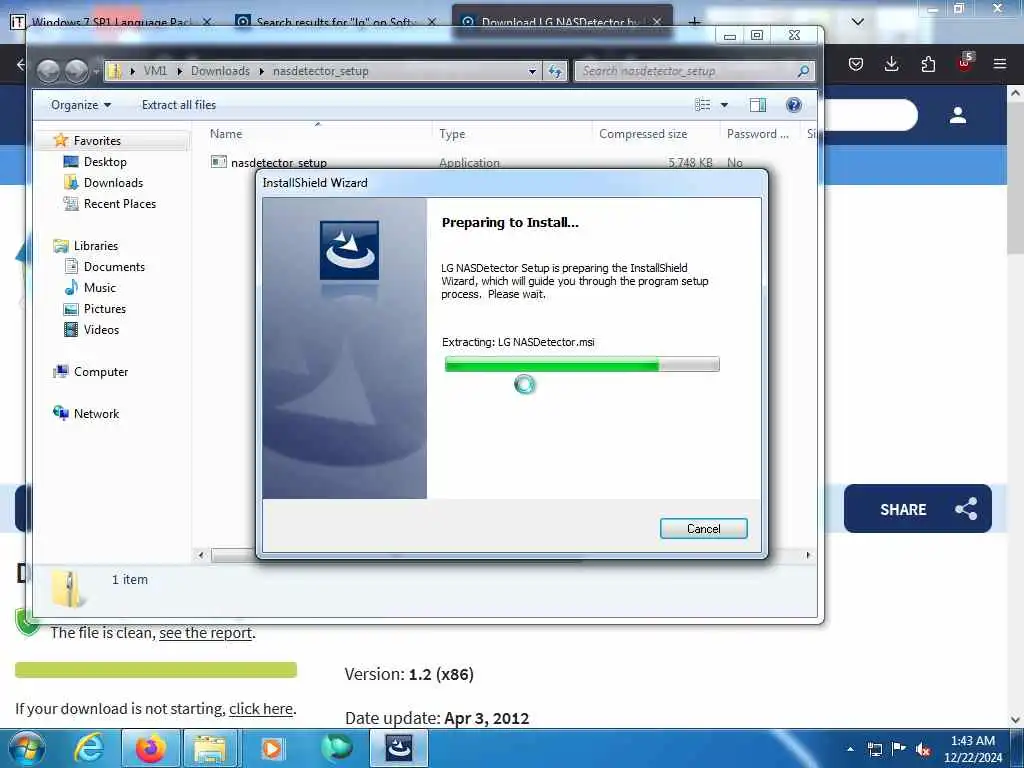The height and width of the screenshot is (768, 1024).
Task: Open the see the report link
Action: click(x=206, y=633)
